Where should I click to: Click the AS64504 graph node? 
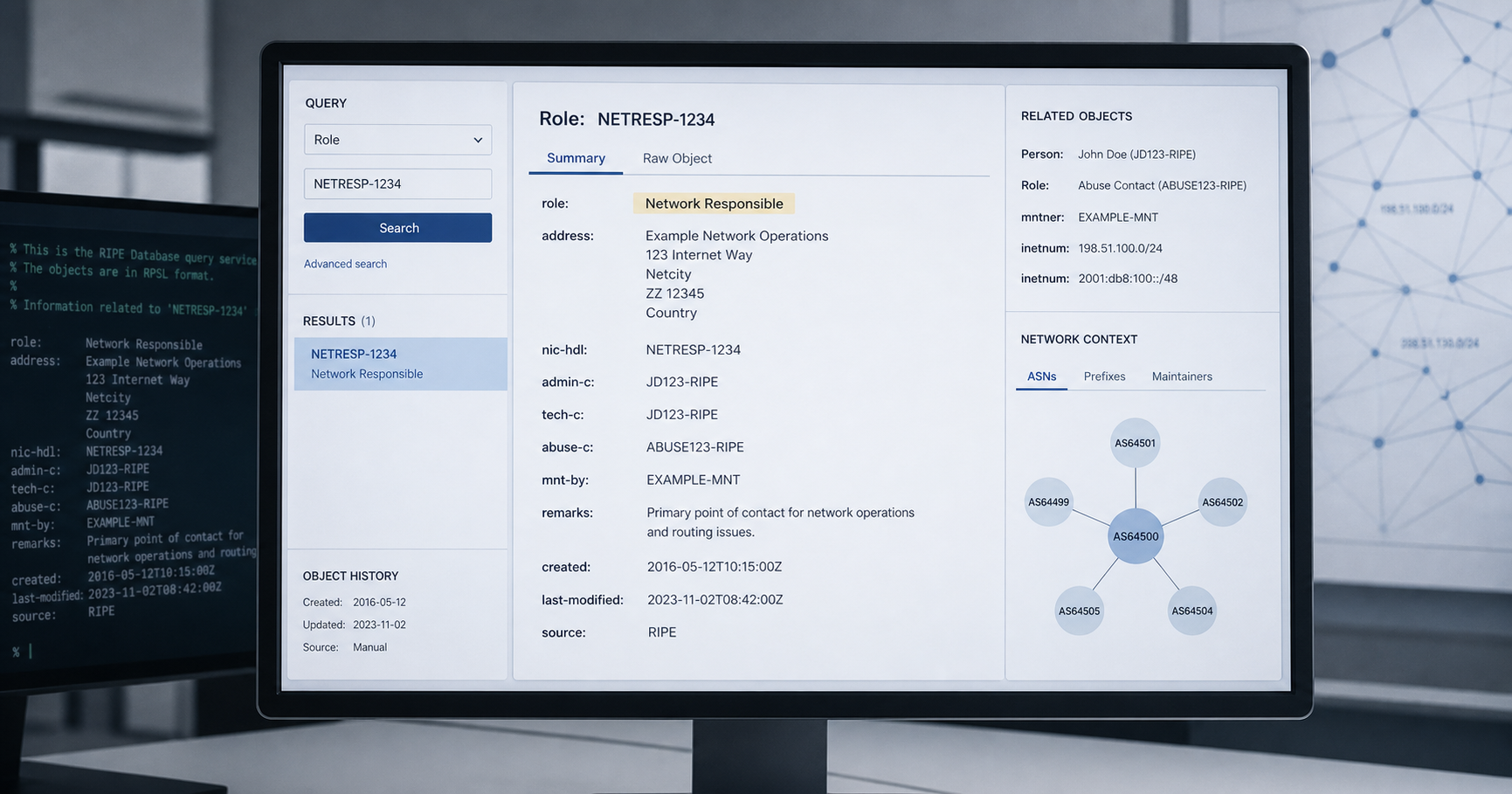[x=1191, y=611]
